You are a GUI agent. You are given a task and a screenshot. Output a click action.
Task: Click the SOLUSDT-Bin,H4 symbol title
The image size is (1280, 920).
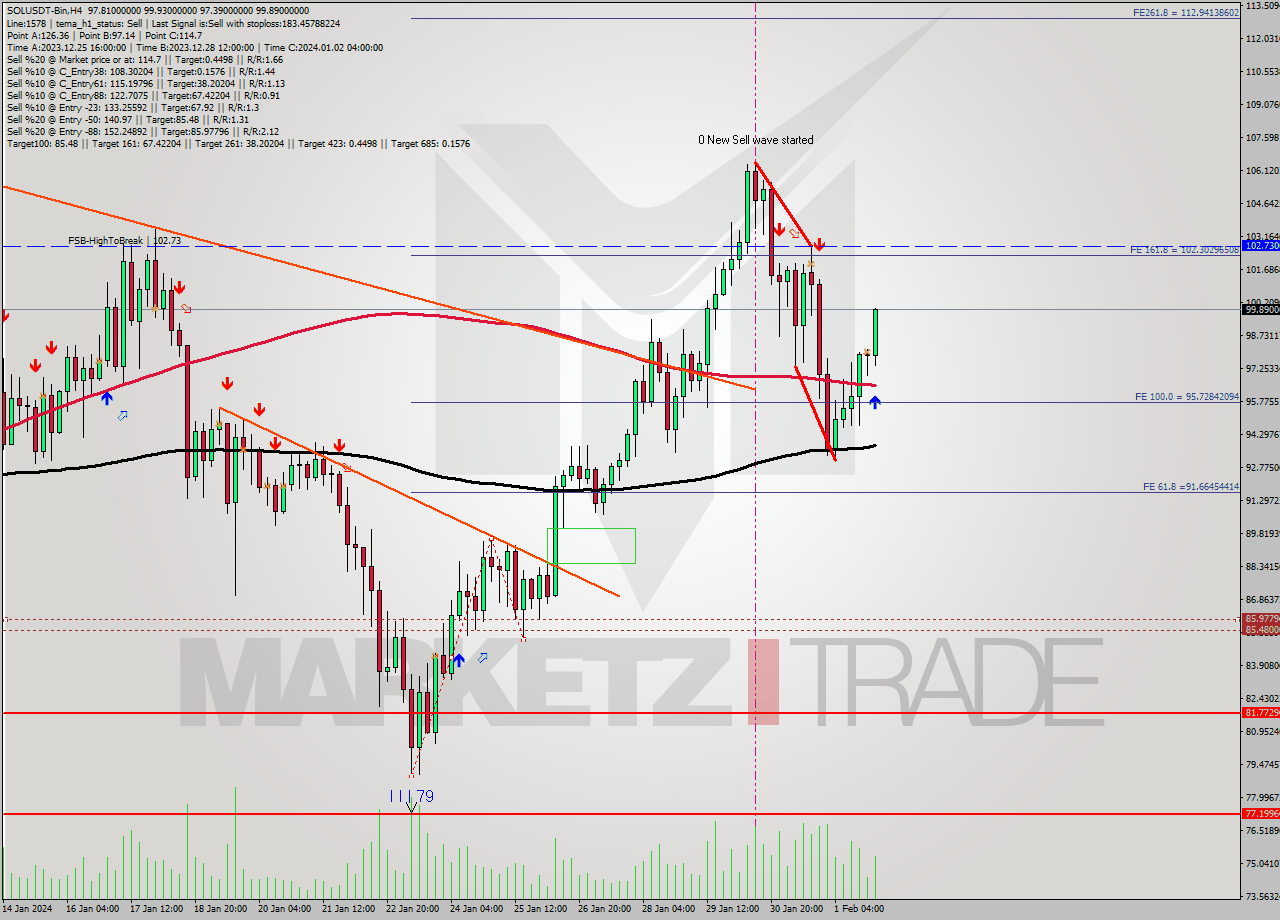[x=44, y=10]
